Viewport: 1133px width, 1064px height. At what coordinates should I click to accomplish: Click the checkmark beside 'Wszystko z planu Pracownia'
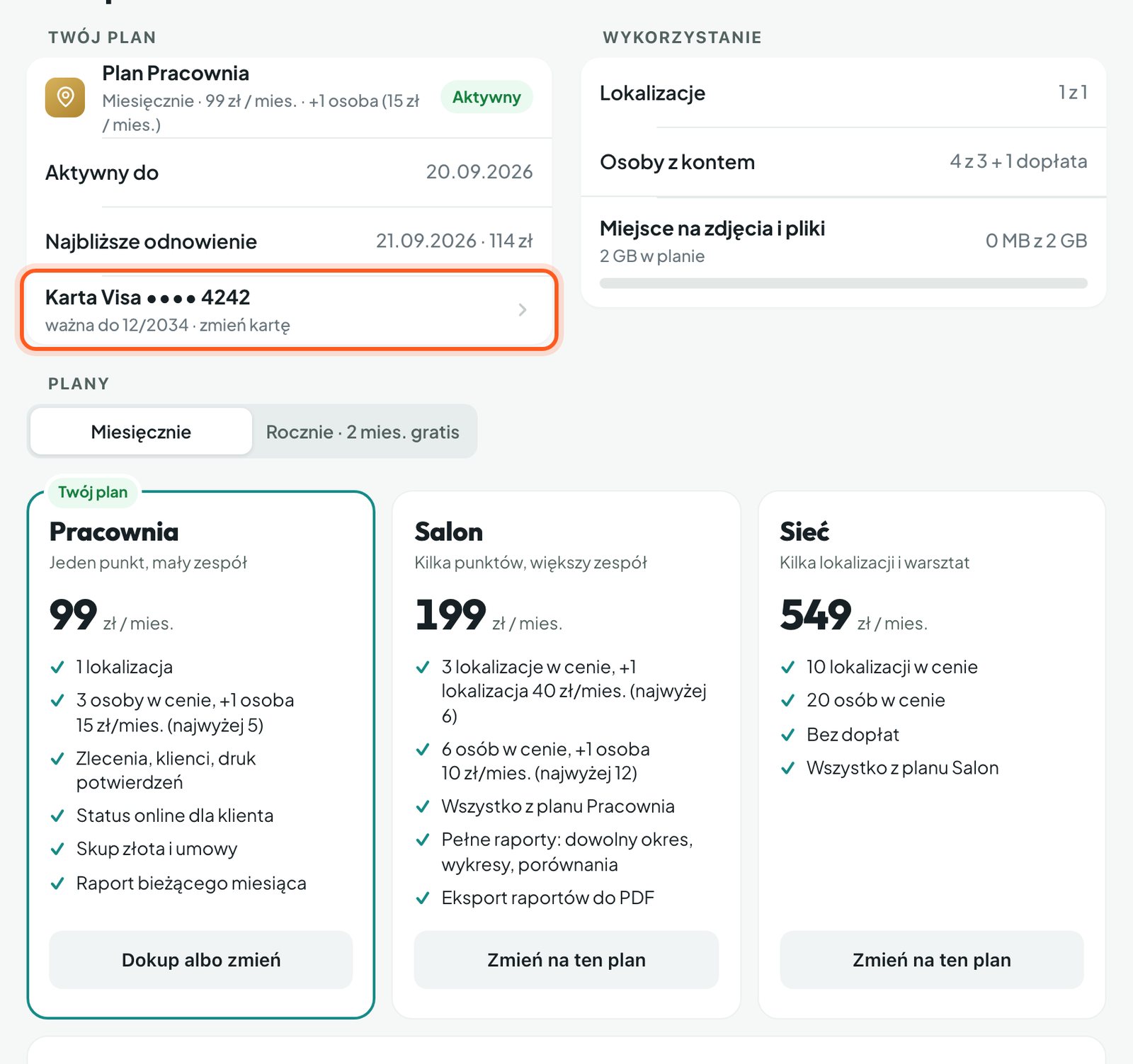tap(423, 806)
